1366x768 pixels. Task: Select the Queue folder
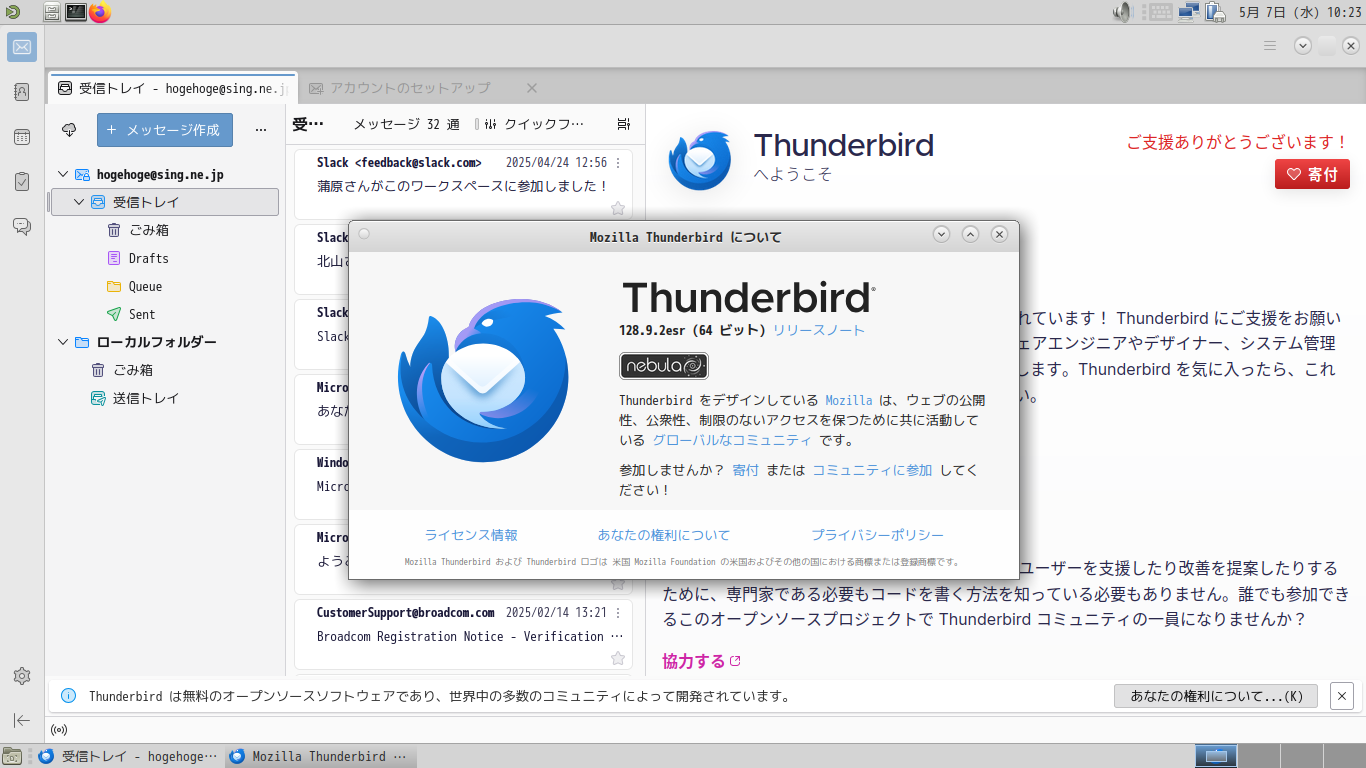coord(164,286)
